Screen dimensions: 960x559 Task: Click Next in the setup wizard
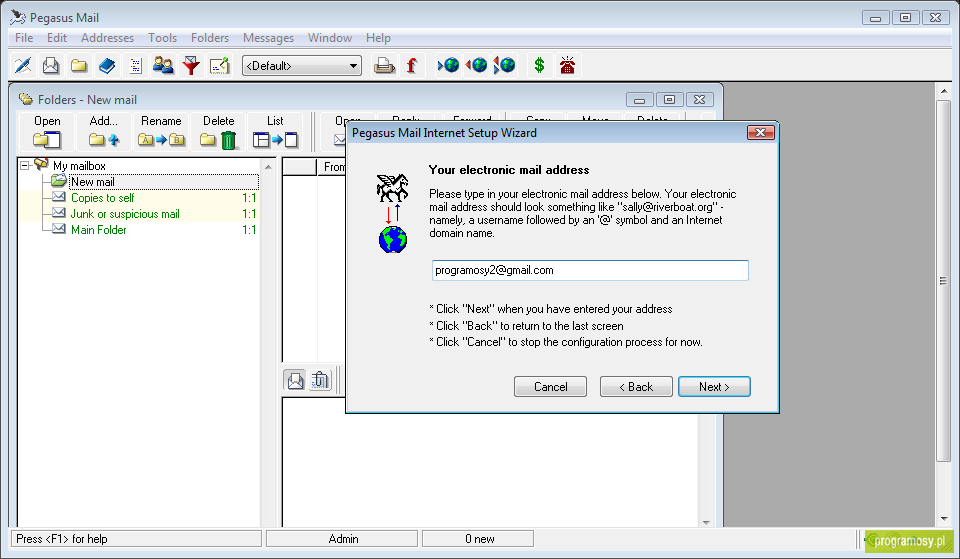click(714, 387)
